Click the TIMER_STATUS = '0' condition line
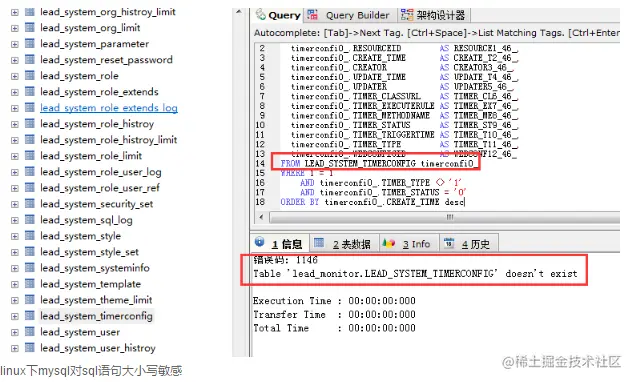634x382 pixels. [x=383, y=192]
